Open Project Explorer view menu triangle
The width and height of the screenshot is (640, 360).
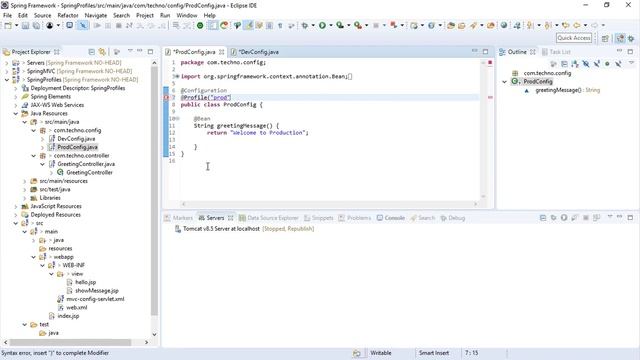130,51
